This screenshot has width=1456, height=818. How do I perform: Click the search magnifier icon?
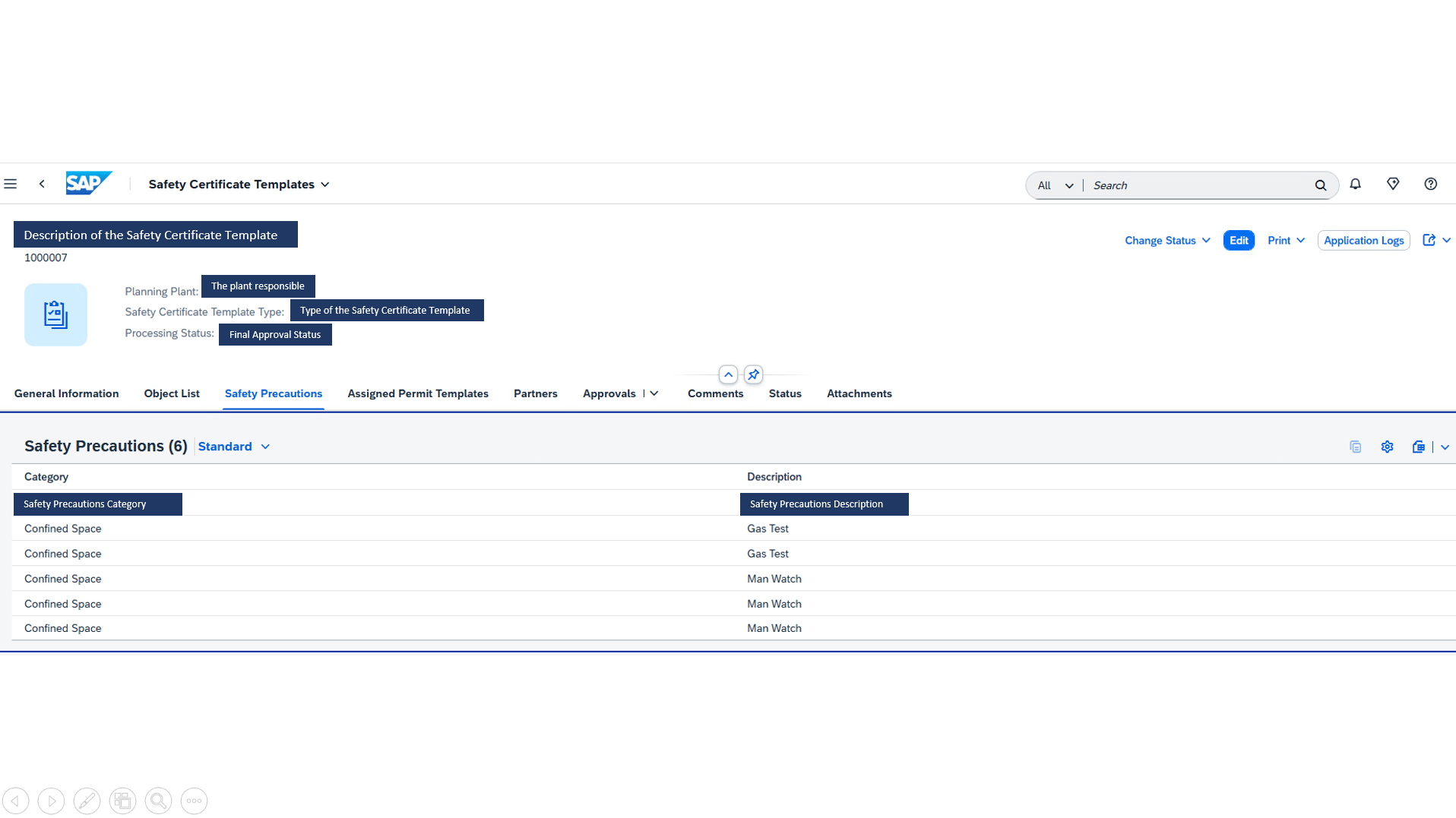(x=1320, y=185)
